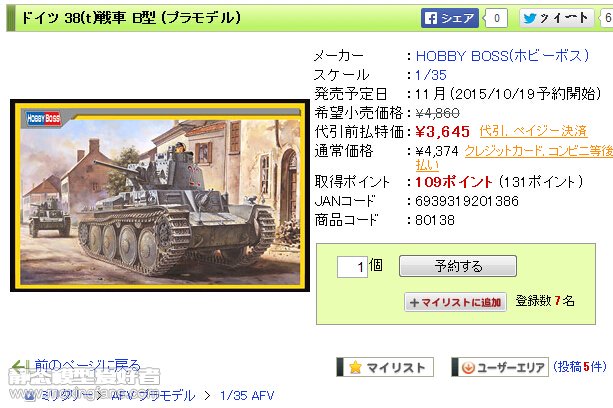Open the AFVプラモデル breadcrumb link
The height and width of the screenshot is (408, 613).
[153, 395]
